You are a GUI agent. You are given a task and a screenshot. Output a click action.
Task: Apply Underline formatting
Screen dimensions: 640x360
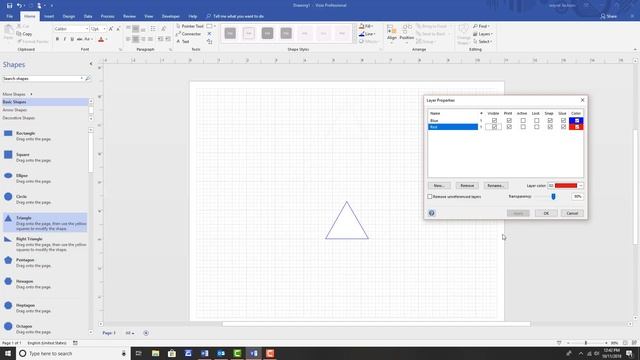pyautogui.click(x=72, y=39)
